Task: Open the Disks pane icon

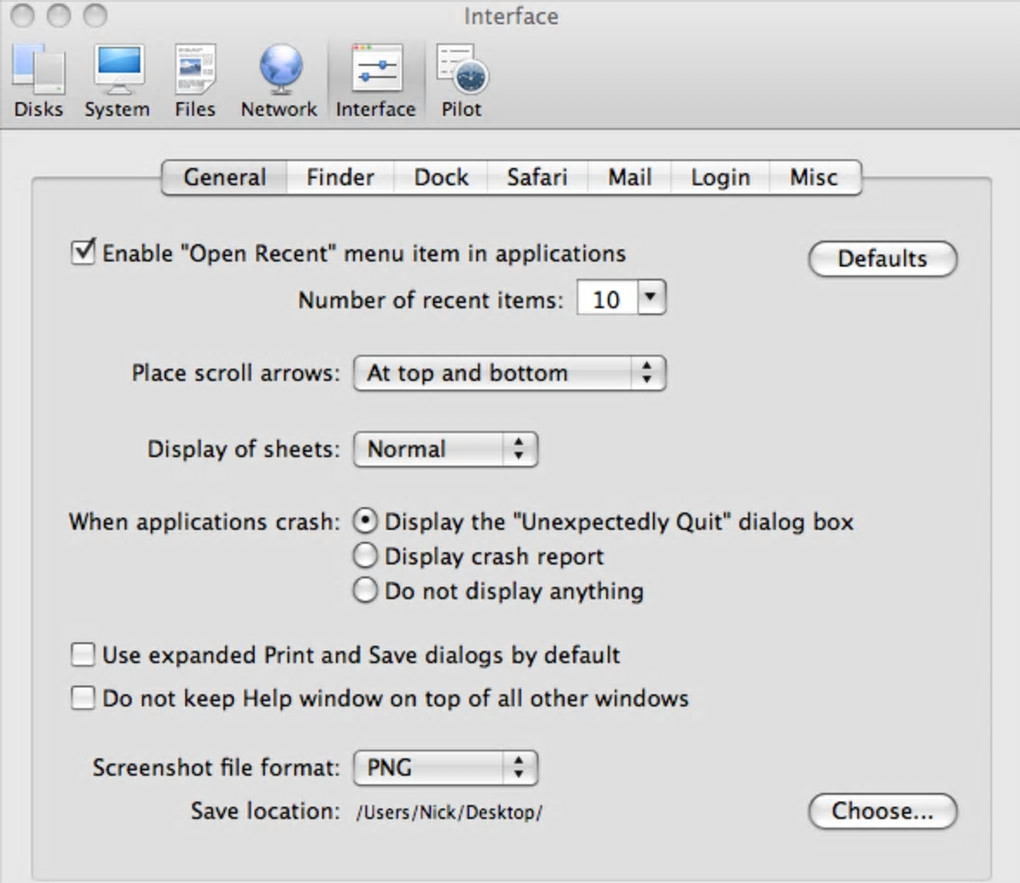Action: [38, 81]
